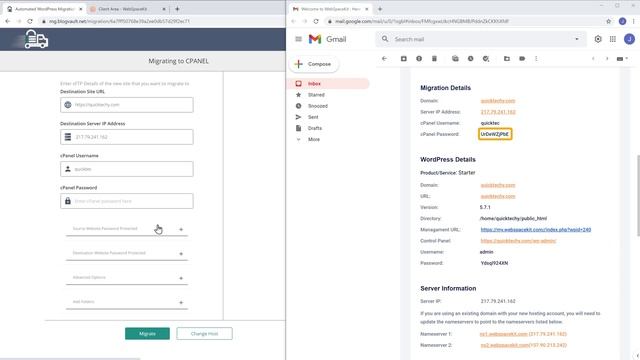
Task: Expand the Add Folders section
Action: (x=127, y=302)
